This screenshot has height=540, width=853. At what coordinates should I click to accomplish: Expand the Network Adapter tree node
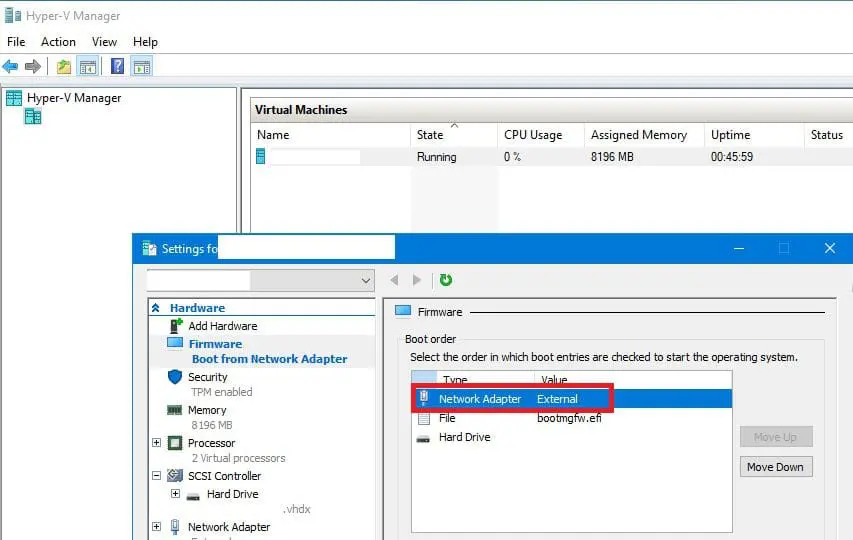pos(157,527)
